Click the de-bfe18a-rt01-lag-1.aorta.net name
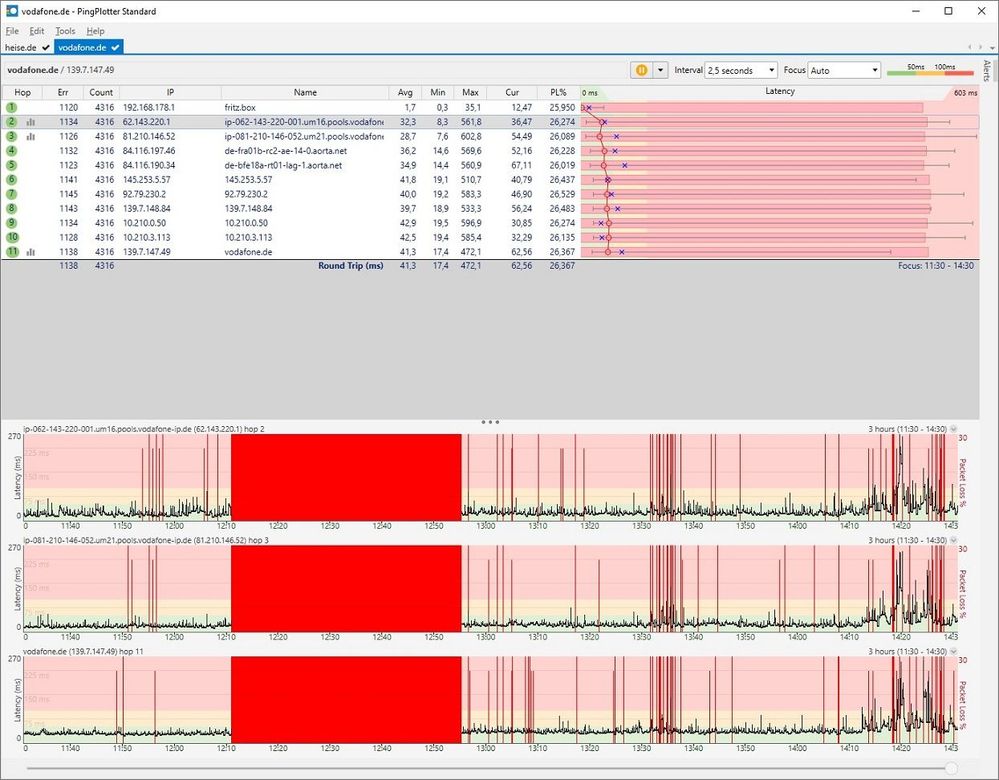Image resolution: width=999 pixels, height=780 pixels. coord(283,165)
